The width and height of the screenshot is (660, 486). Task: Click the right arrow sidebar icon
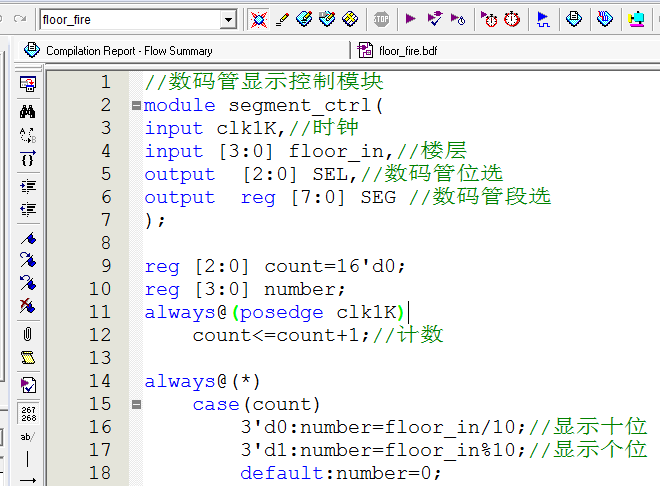28,481
